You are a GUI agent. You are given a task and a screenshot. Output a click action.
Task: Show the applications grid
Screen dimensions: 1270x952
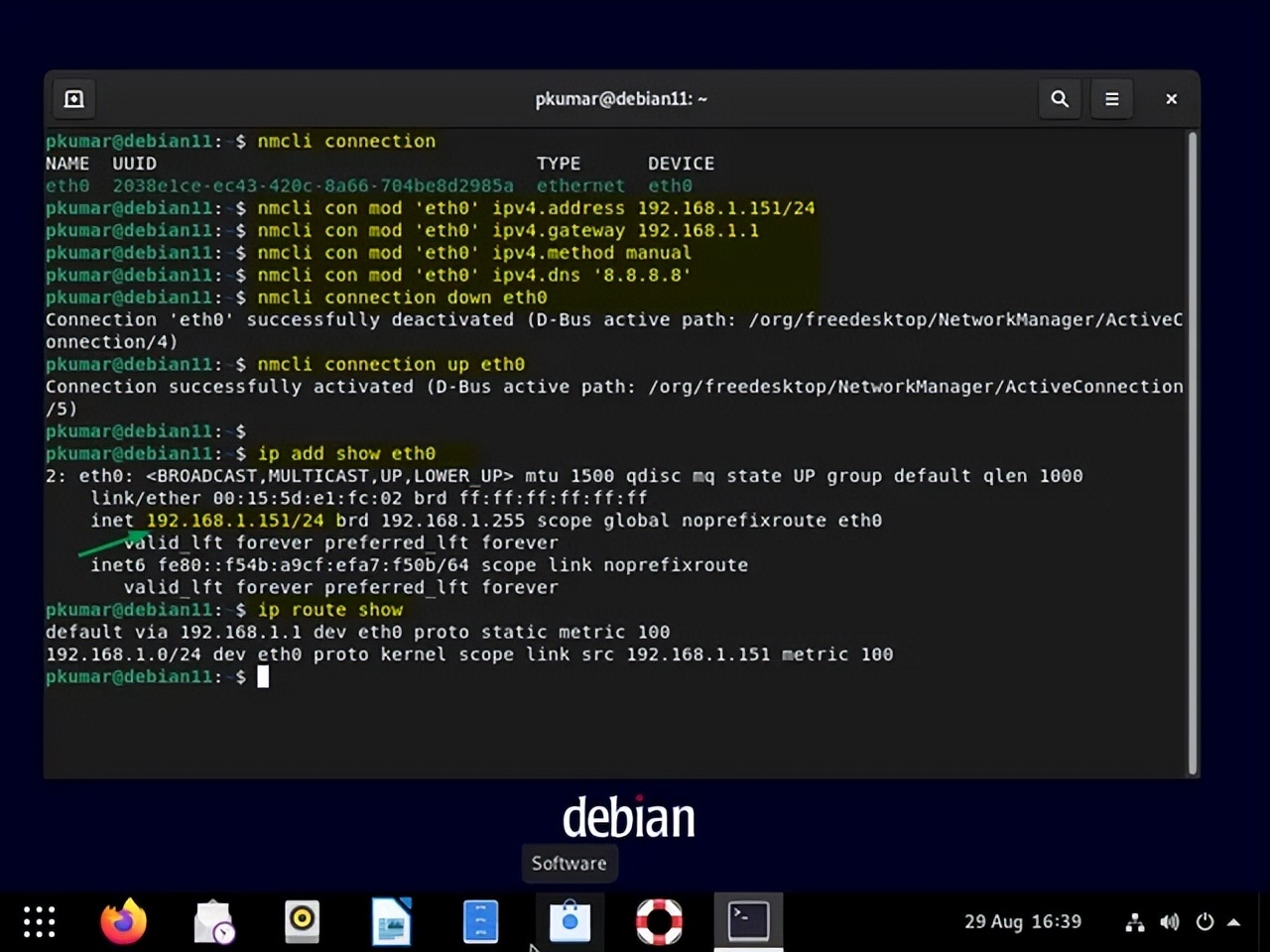coord(40,921)
